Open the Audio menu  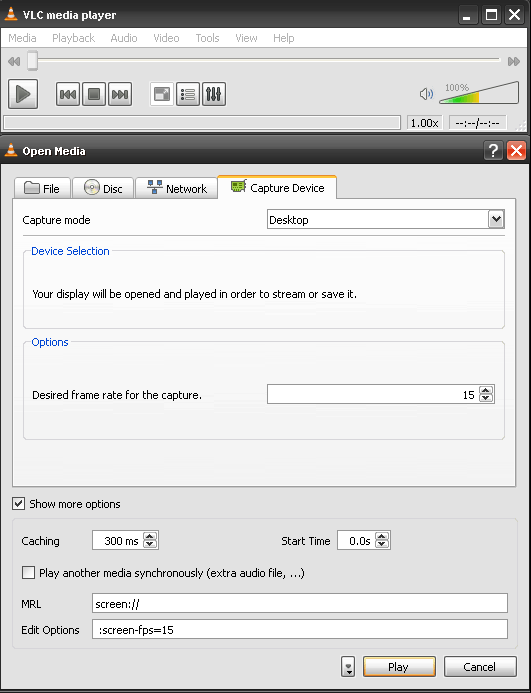(124, 38)
